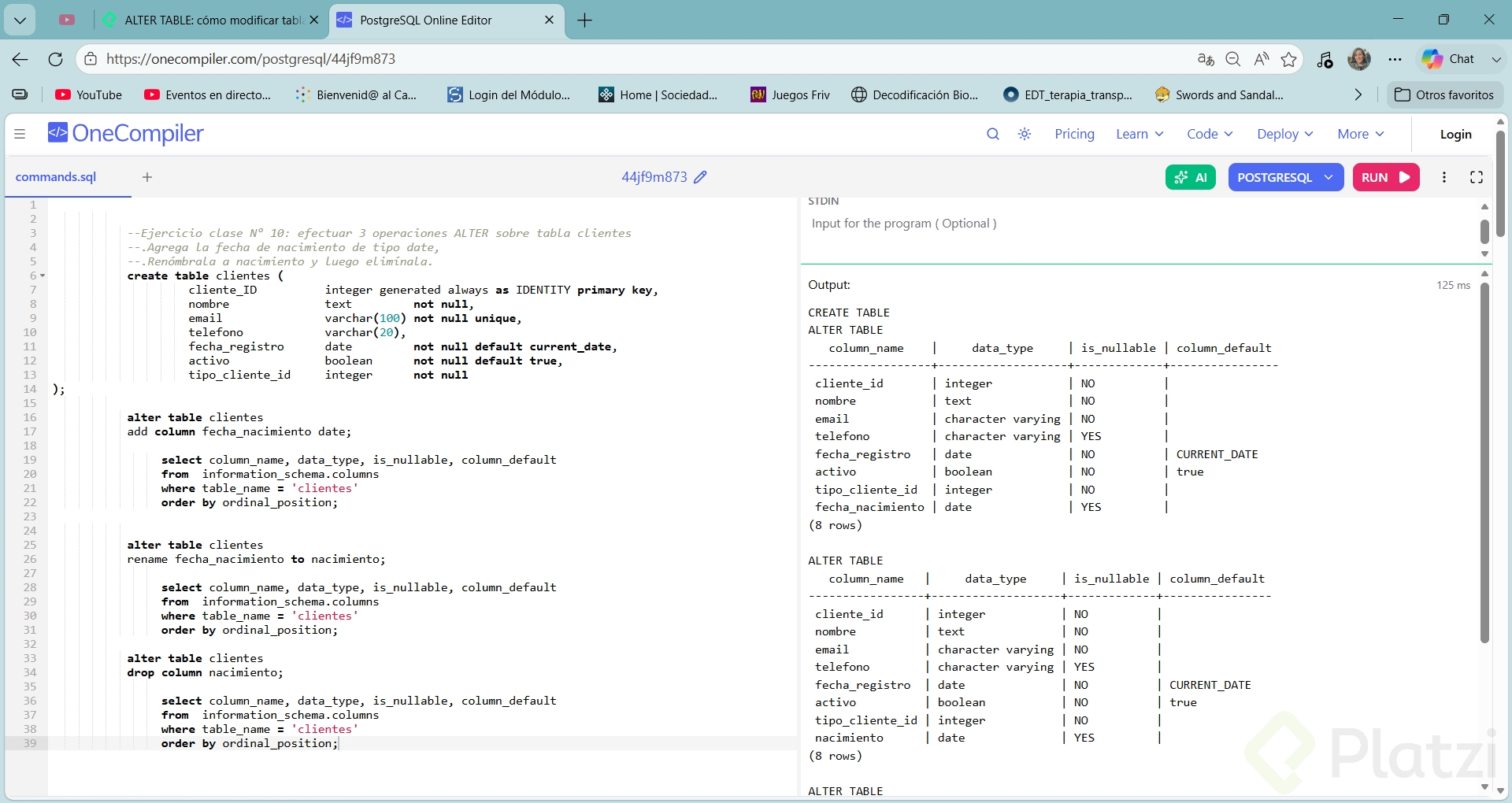Click the search magnifier icon
1512x803 pixels.
(993, 134)
